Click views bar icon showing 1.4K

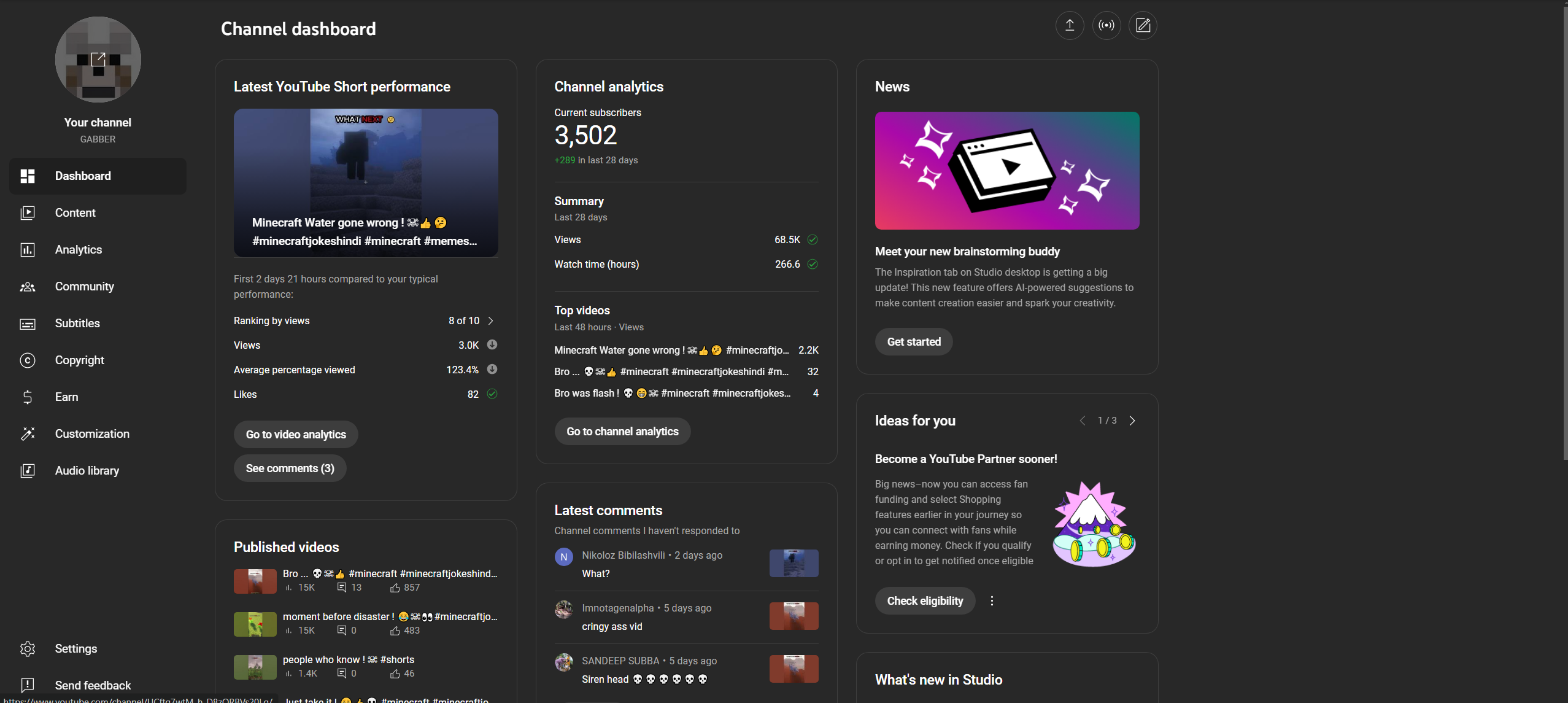coord(288,674)
